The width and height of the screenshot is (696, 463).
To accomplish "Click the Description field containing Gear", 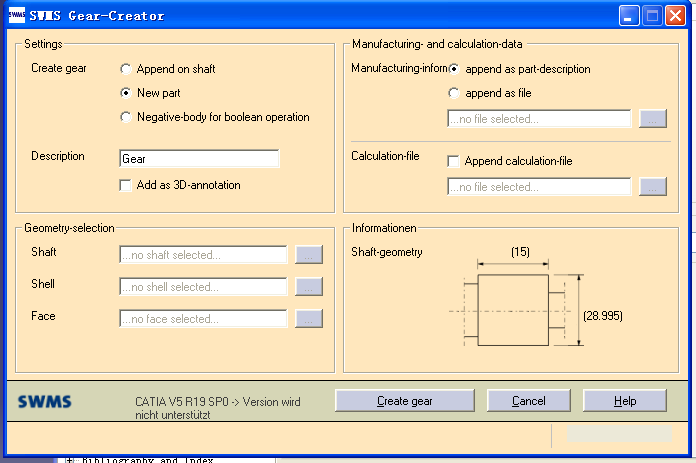I will pyautogui.click(x=199, y=158).
